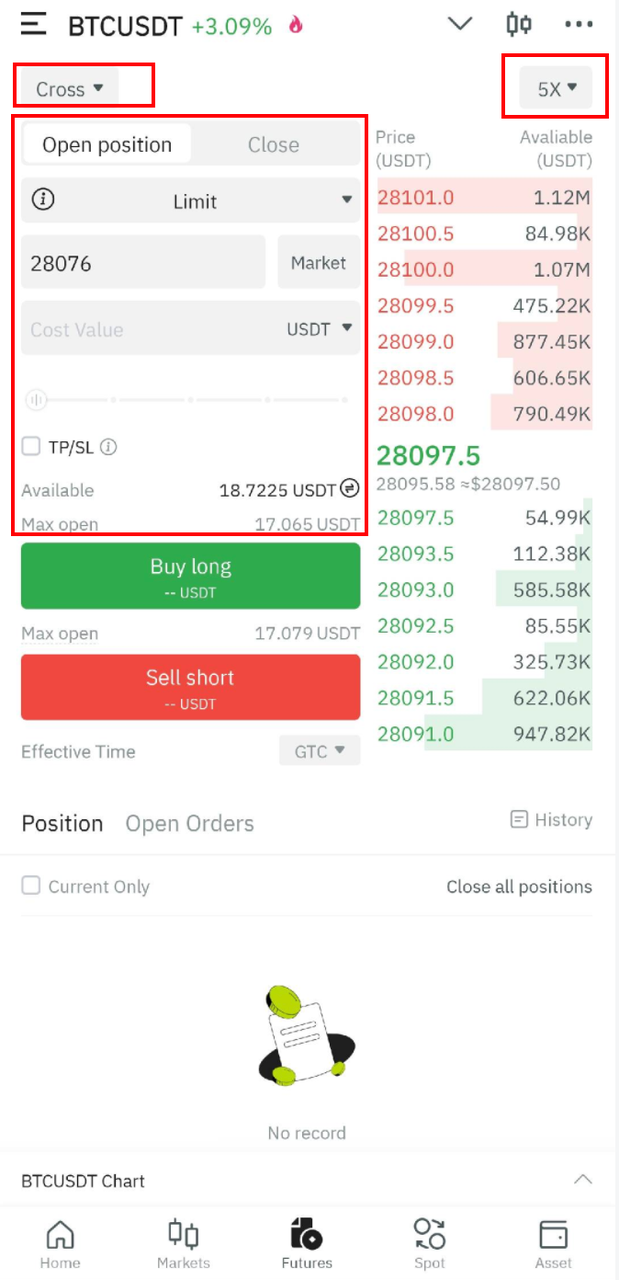Screen dimensions: 619x1280
Task: Switch to the Open Orders tab
Action: click(x=189, y=824)
